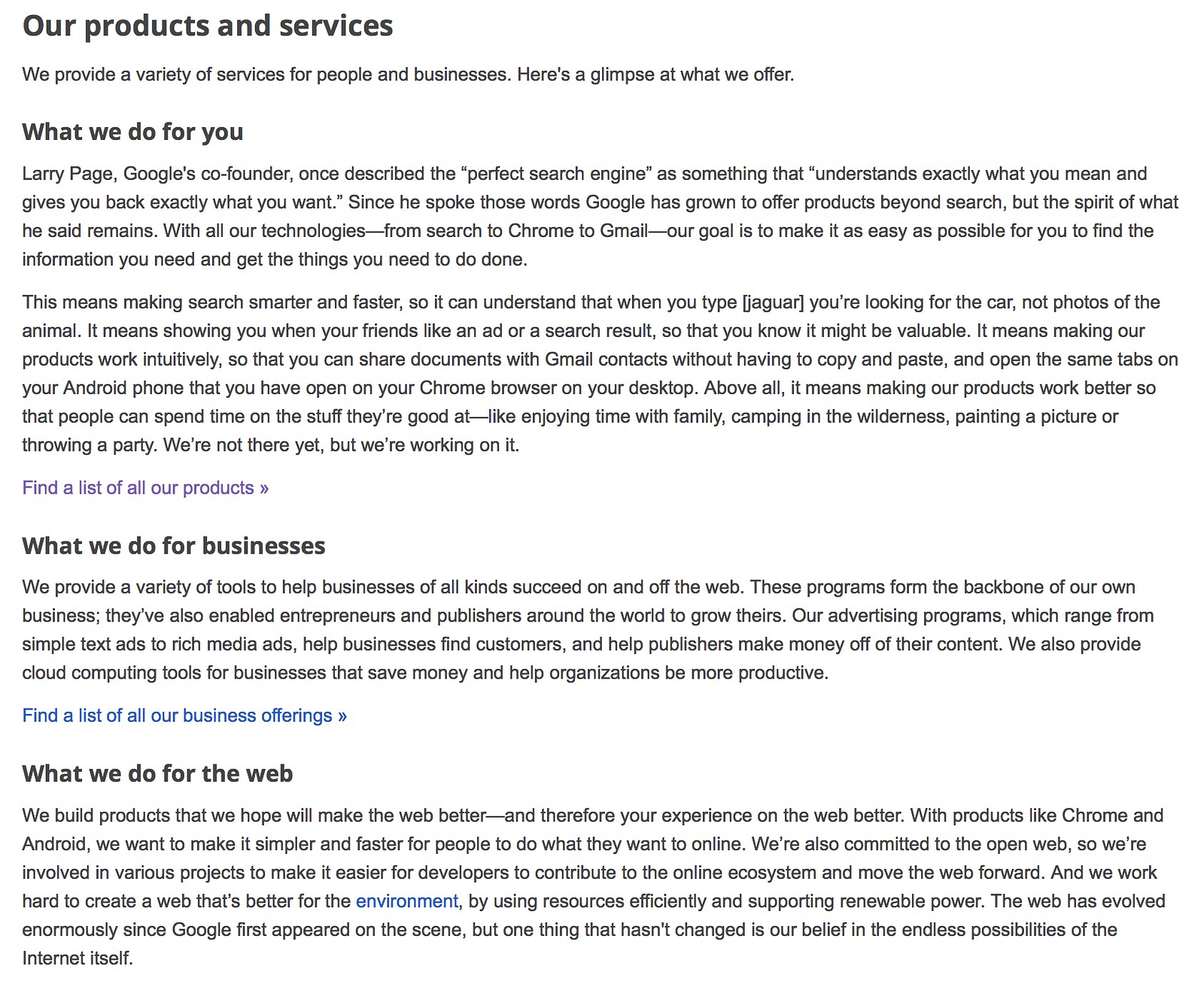Click the 'What we do for the web' heading
The height and width of the screenshot is (981, 1204).
157,773
